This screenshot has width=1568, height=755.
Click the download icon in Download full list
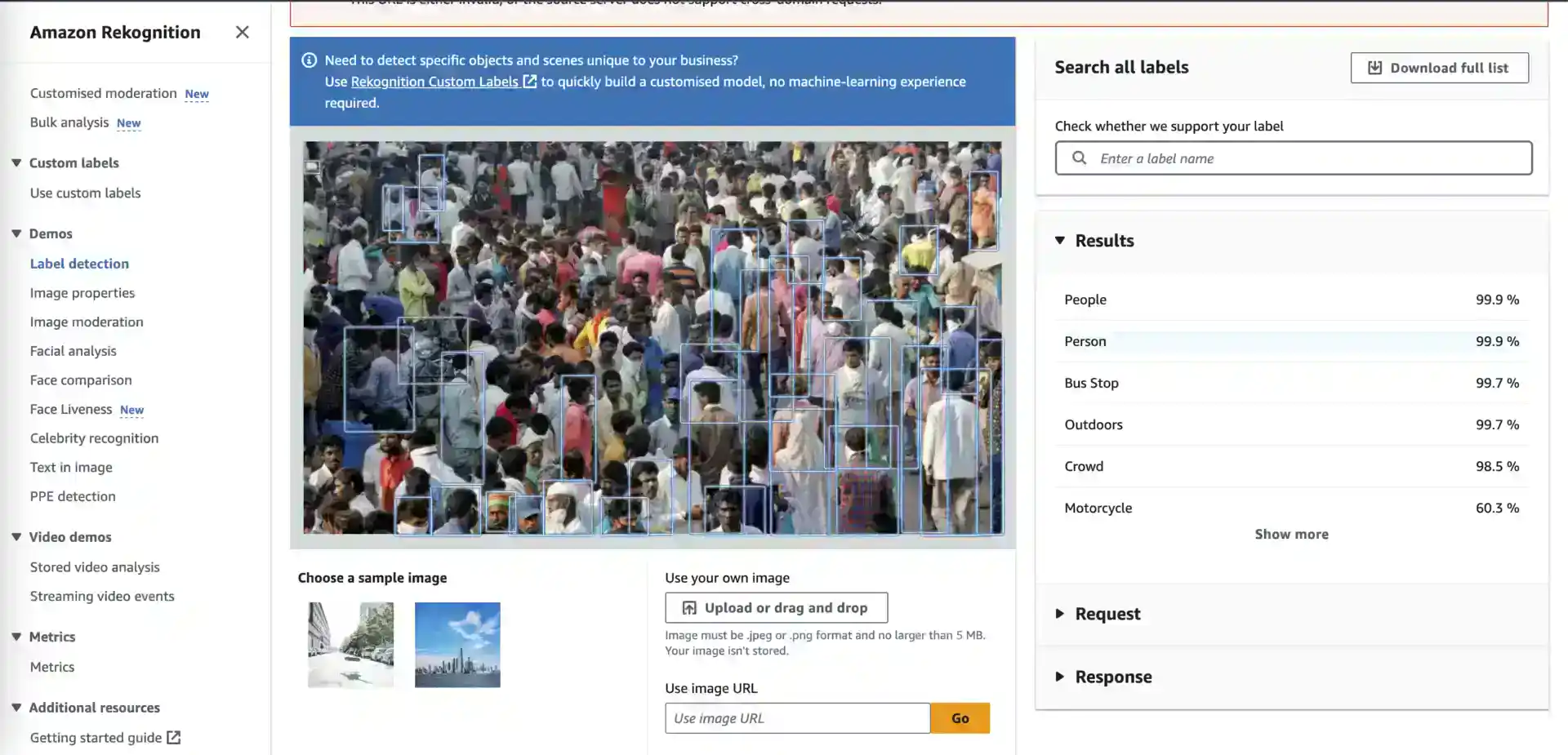[1374, 68]
